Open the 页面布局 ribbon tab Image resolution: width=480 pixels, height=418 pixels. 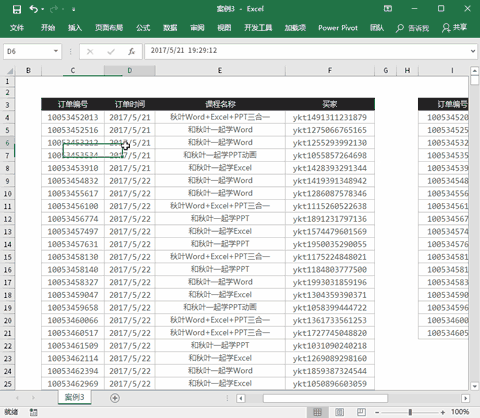tap(109, 28)
